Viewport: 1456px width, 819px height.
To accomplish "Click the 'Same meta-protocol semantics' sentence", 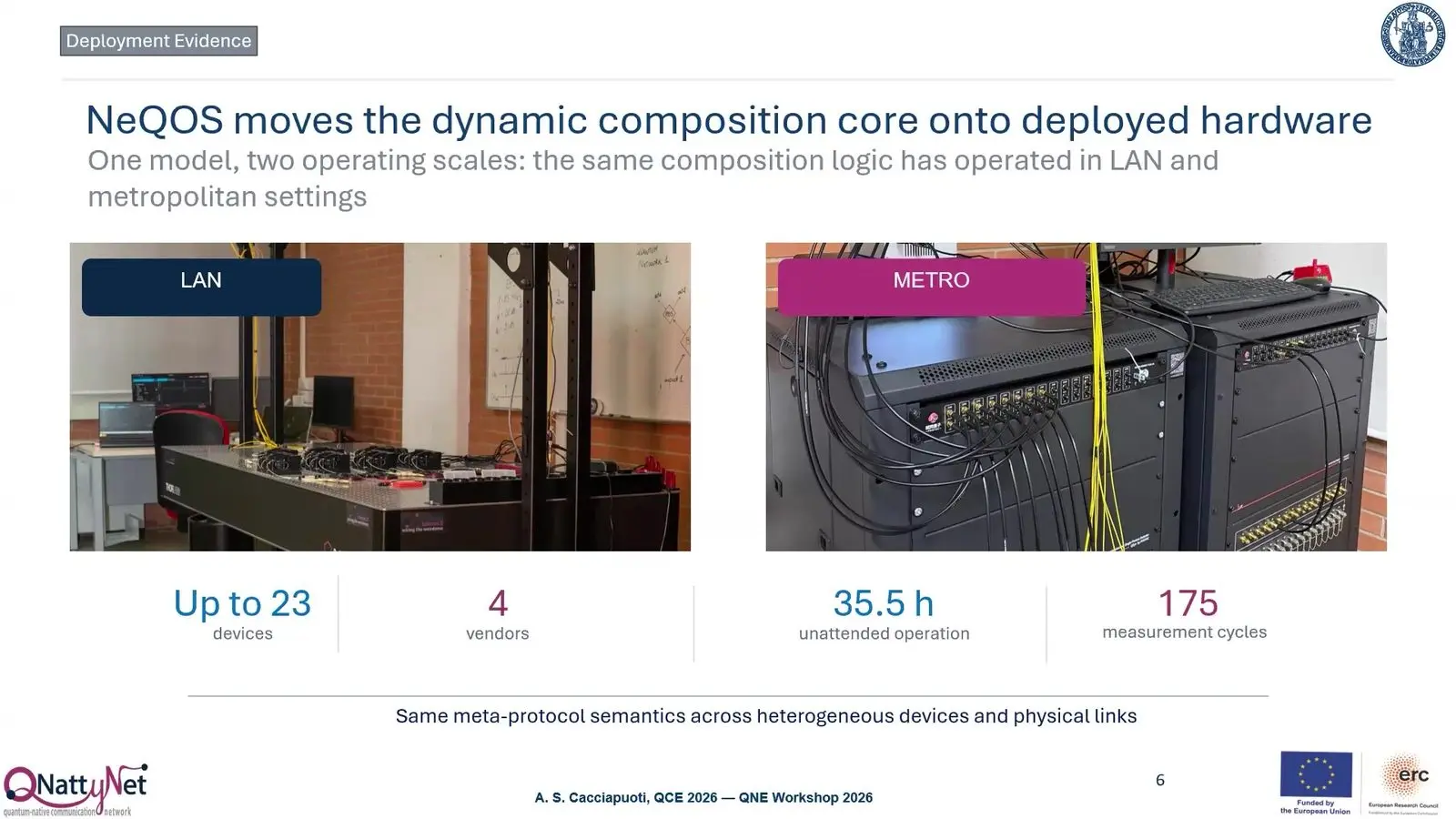I will pos(766,716).
